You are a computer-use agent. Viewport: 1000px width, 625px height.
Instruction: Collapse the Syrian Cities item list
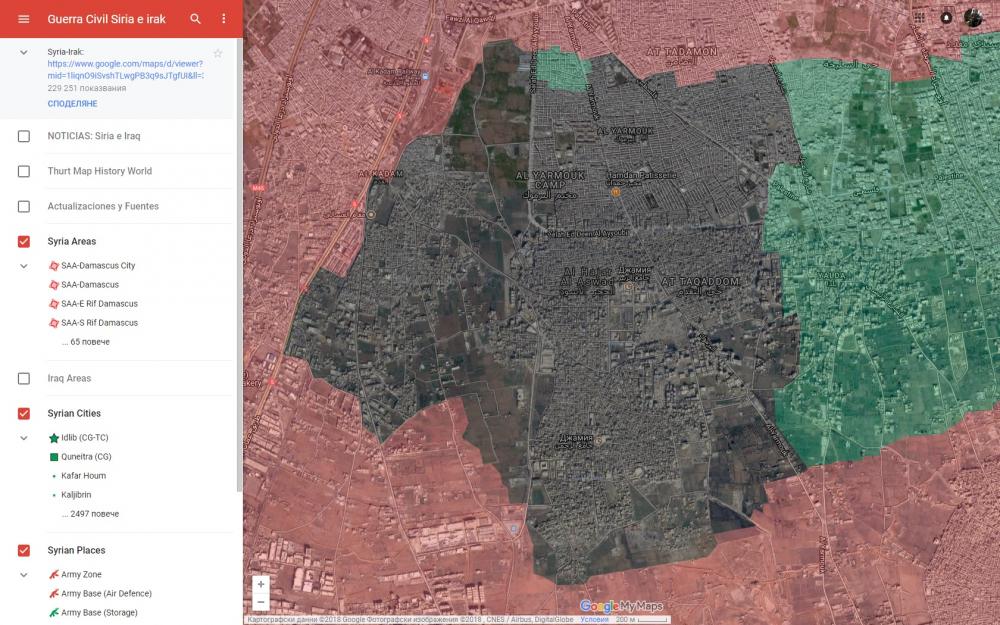24,438
